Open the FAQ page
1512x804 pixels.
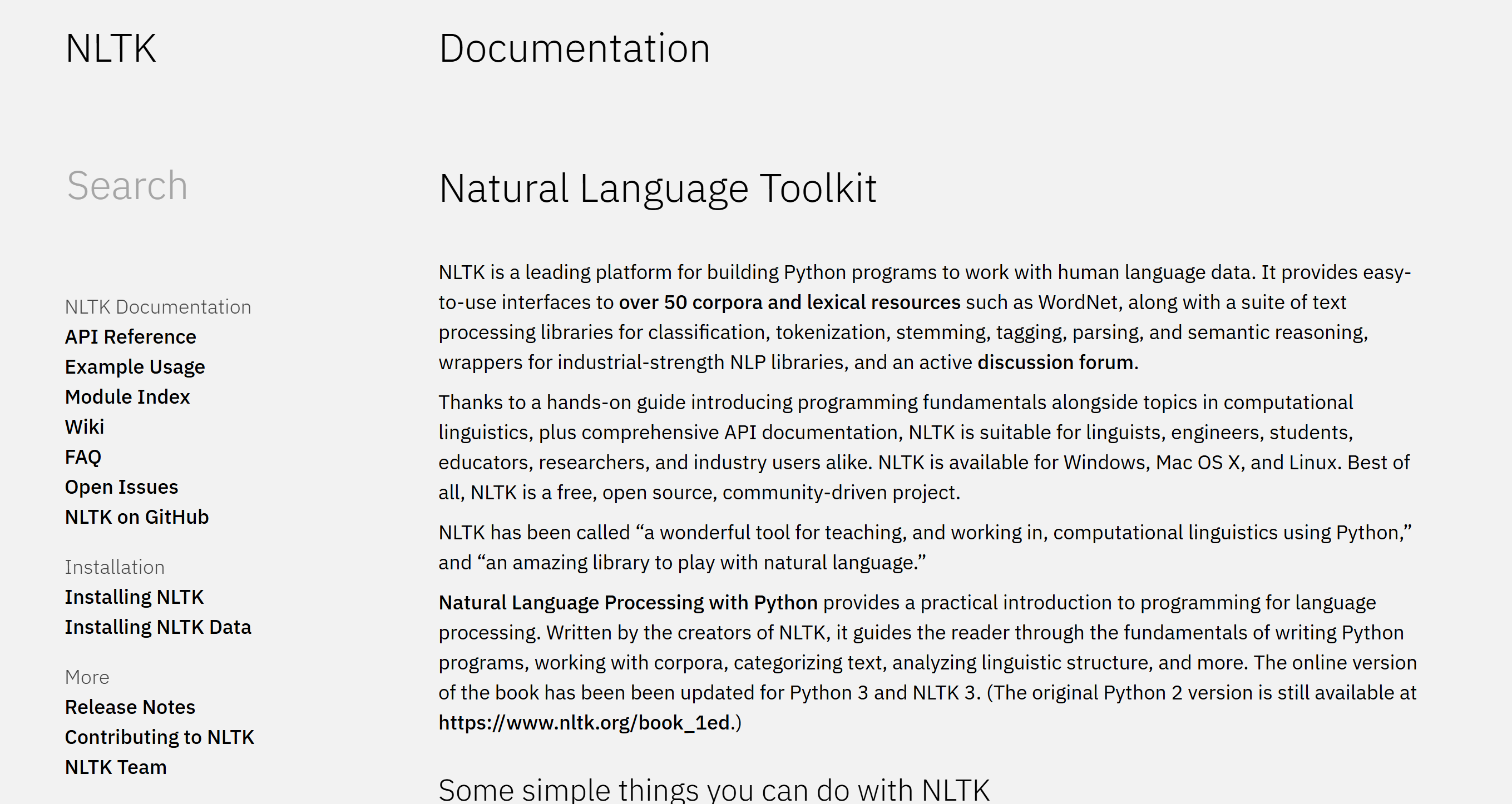pyautogui.click(x=83, y=456)
